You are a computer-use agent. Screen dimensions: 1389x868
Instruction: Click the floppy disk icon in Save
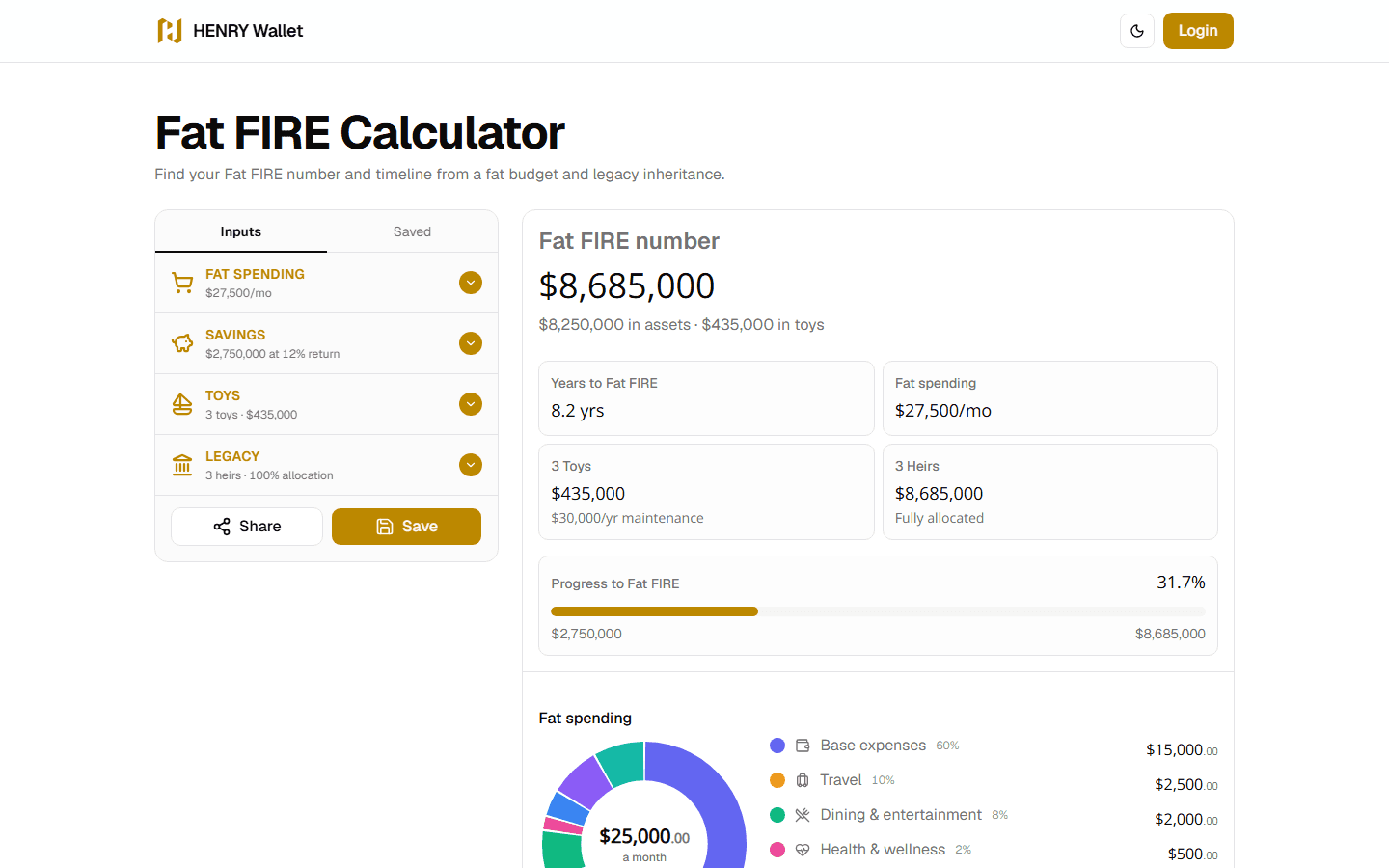pos(385,527)
